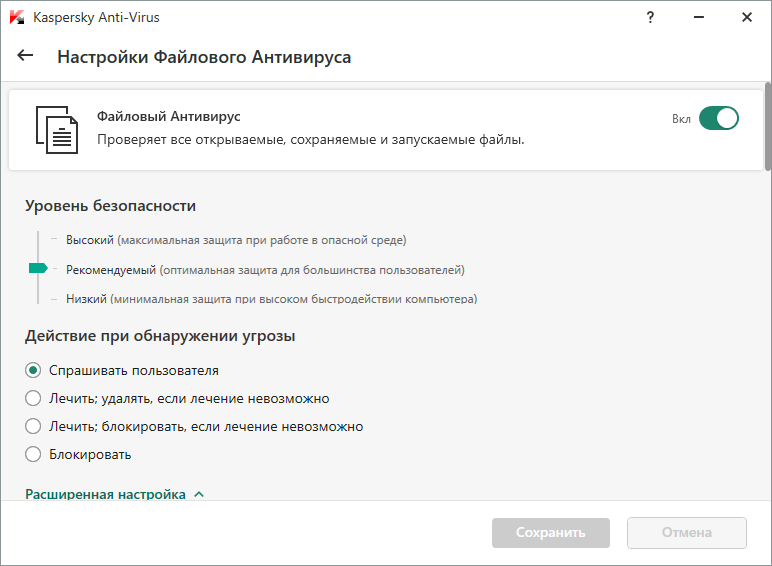
Task: Close the Kaspersky Anti-Virus window
Action: [746, 17]
